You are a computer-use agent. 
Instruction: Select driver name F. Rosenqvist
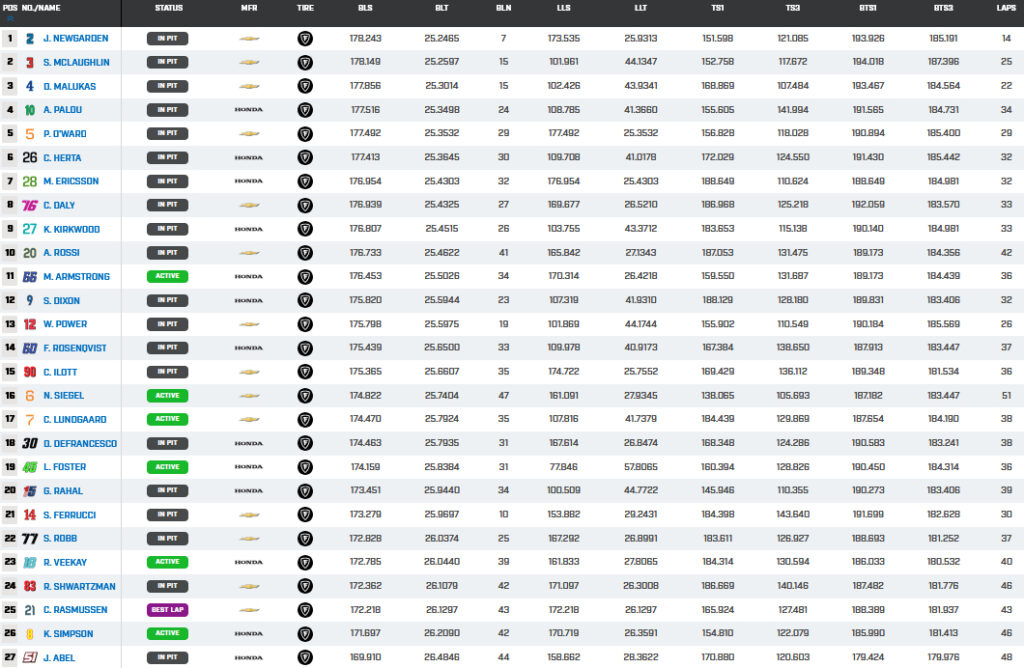click(x=74, y=348)
